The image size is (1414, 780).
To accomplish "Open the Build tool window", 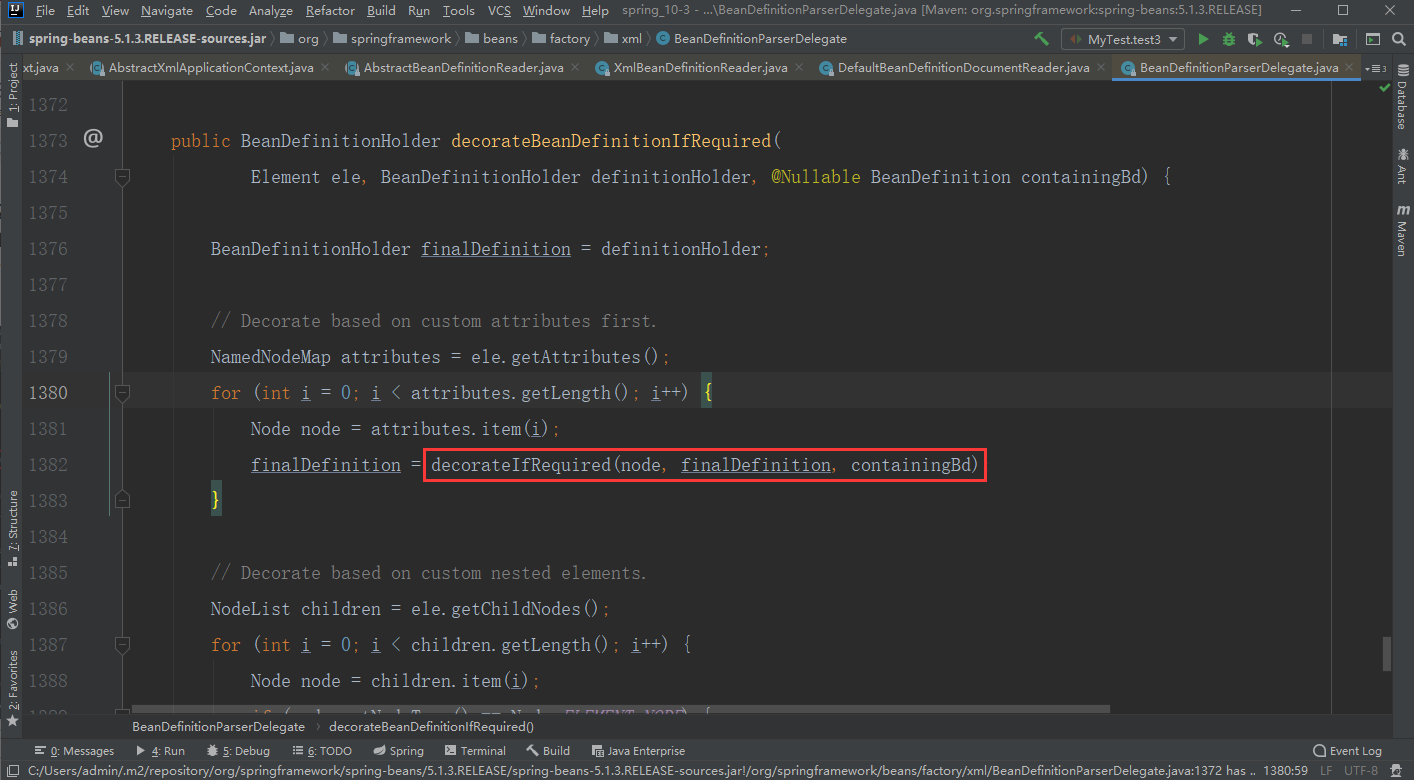I will tap(548, 751).
